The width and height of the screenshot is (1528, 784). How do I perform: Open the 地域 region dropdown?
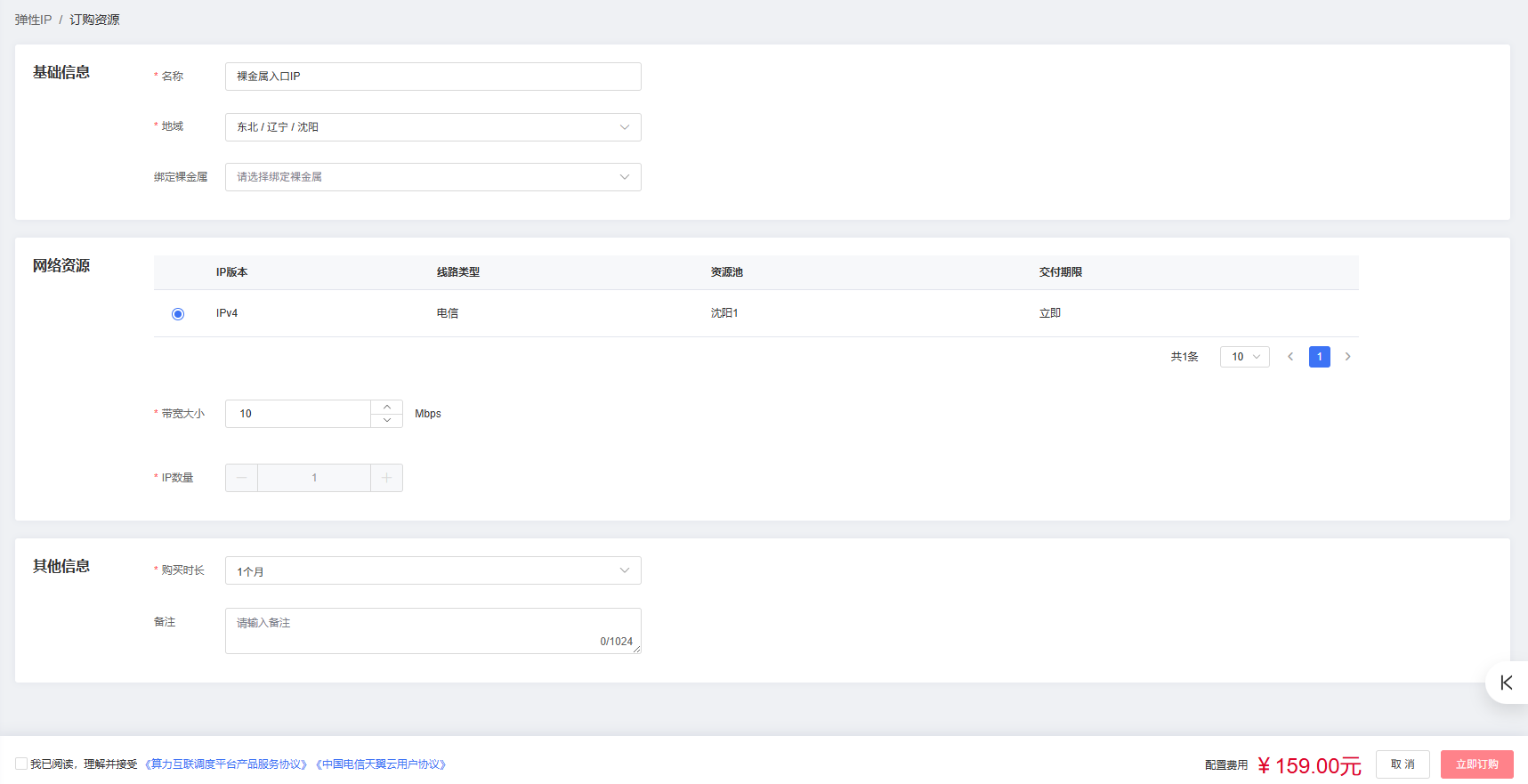pyautogui.click(x=433, y=127)
